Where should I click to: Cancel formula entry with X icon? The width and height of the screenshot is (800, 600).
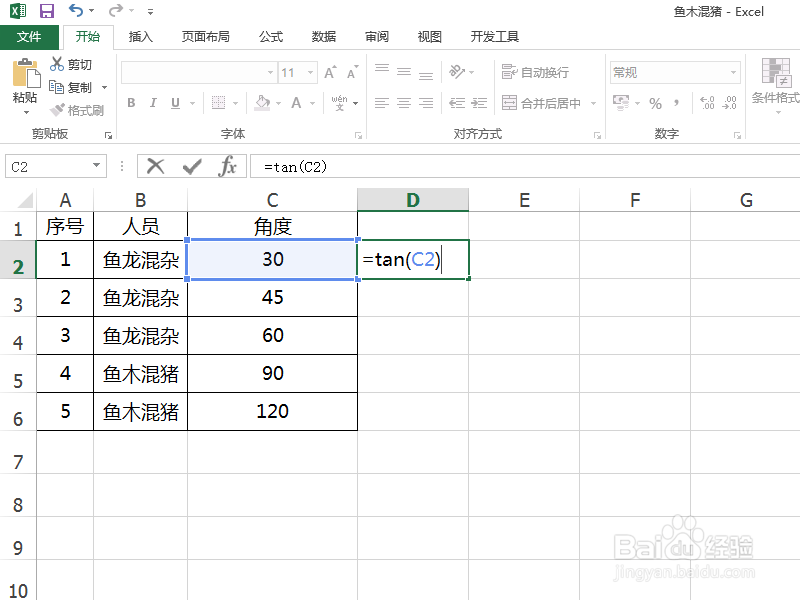coord(156,166)
